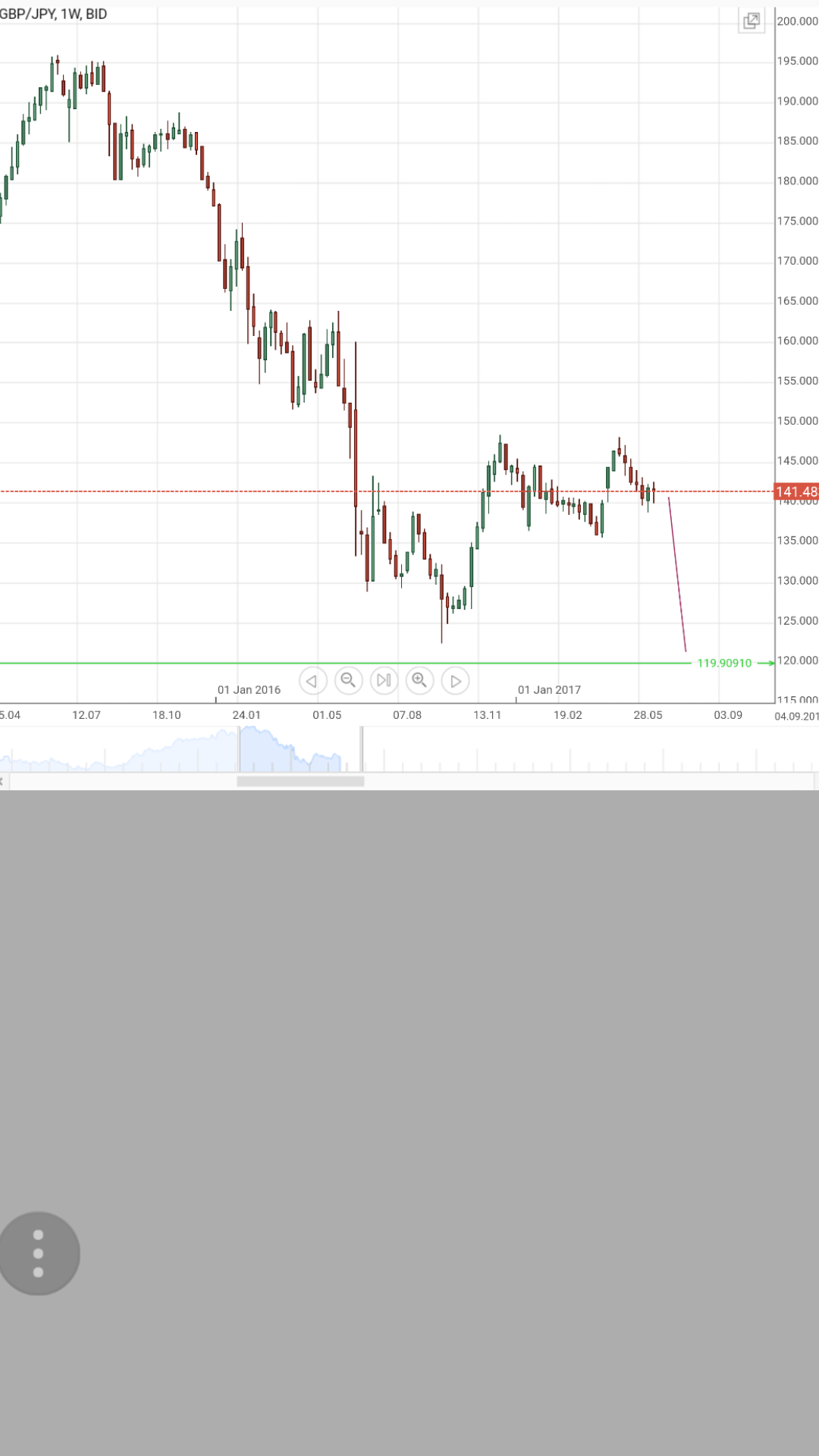Click the horizontal chart scrollbar thumb
Image resolution: width=819 pixels, height=1456 pixels.
pyautogui.click(x=300, y=781)
